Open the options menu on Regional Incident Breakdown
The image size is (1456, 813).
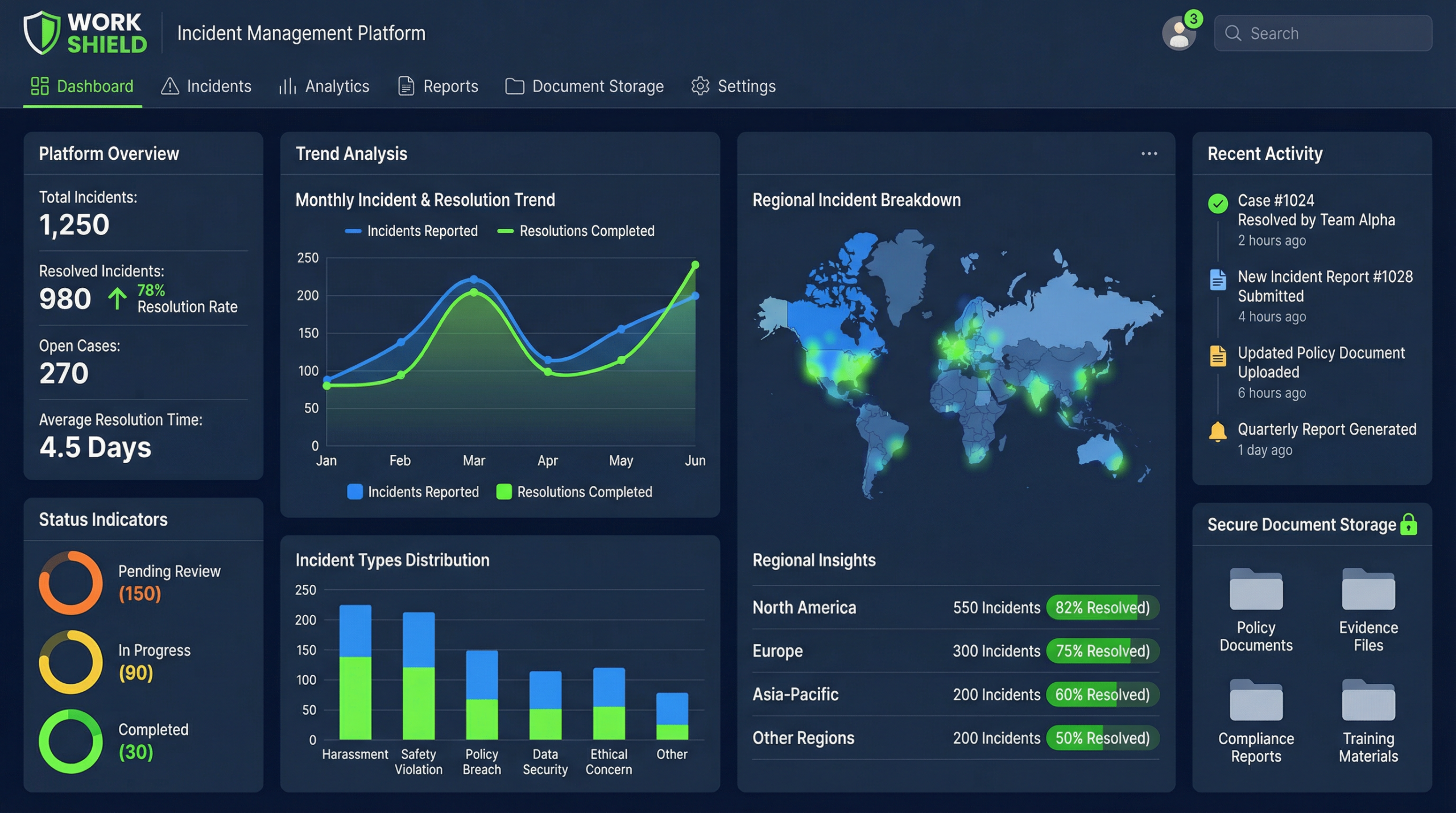(x=1149, y=153)
